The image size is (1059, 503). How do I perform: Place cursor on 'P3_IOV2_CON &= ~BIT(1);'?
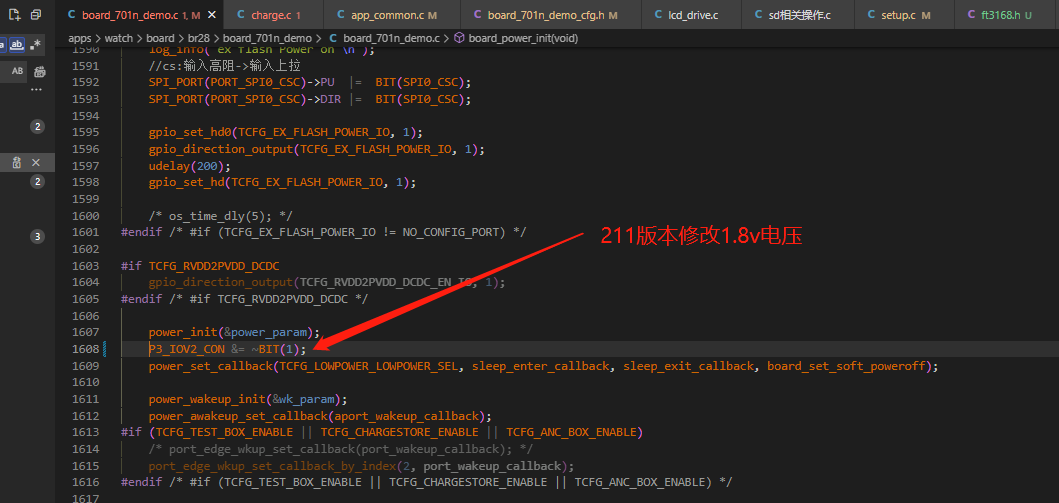pyautogui.click(x=228, y=349)
